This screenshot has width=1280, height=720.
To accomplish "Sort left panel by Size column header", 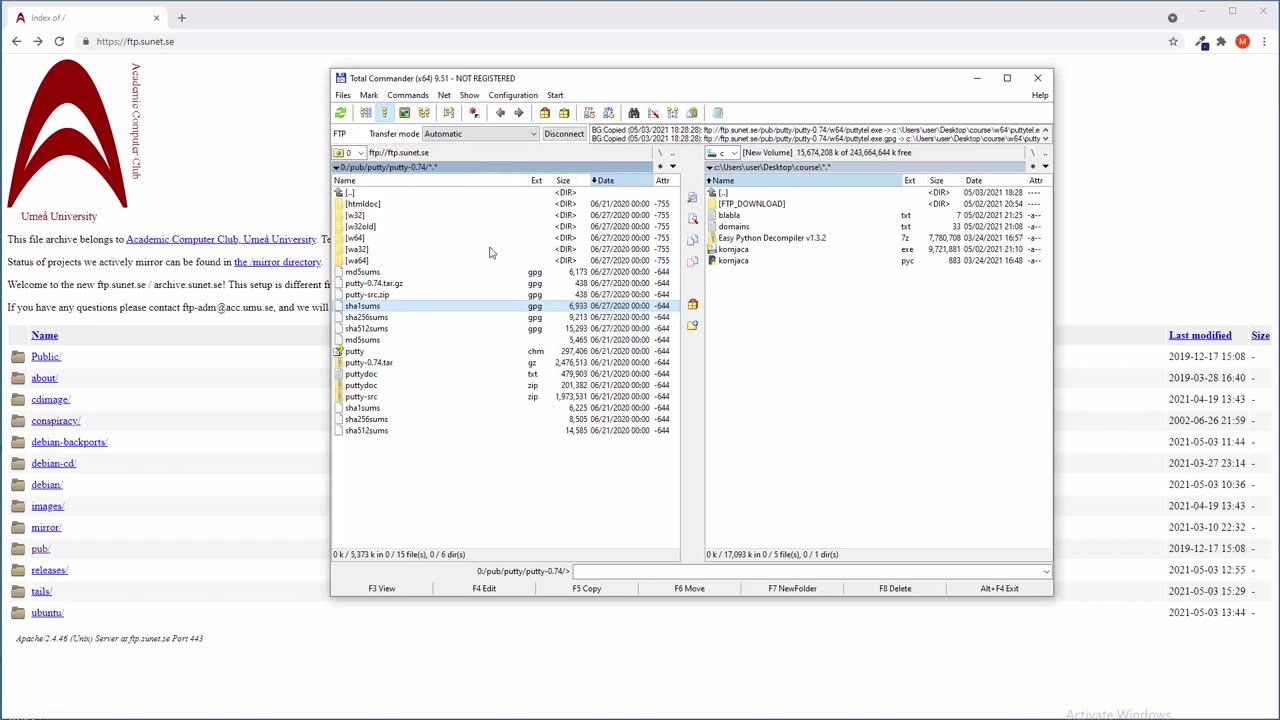I will point(563,181).
